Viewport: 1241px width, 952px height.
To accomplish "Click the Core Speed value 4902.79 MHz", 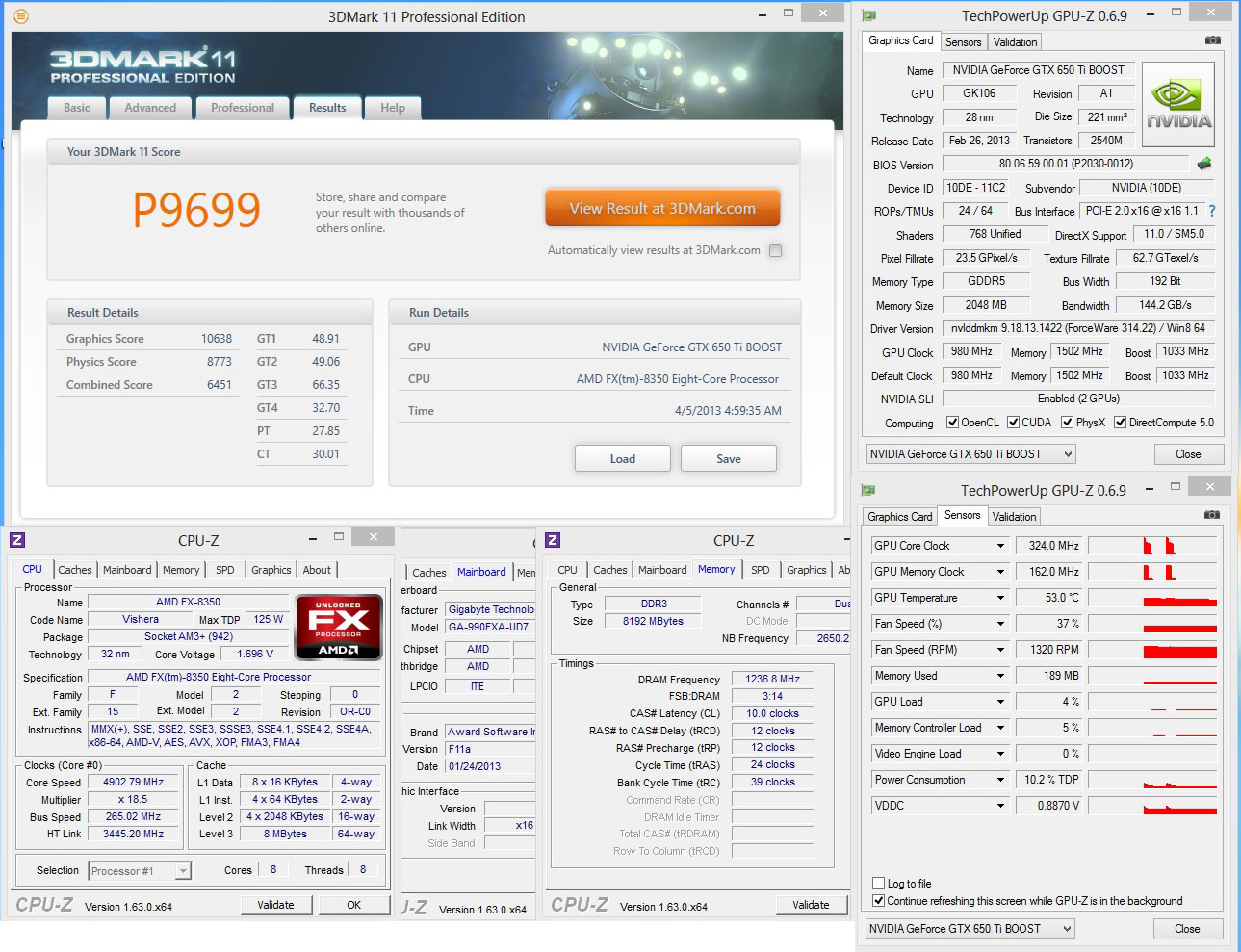I will (x=134, y=783).
